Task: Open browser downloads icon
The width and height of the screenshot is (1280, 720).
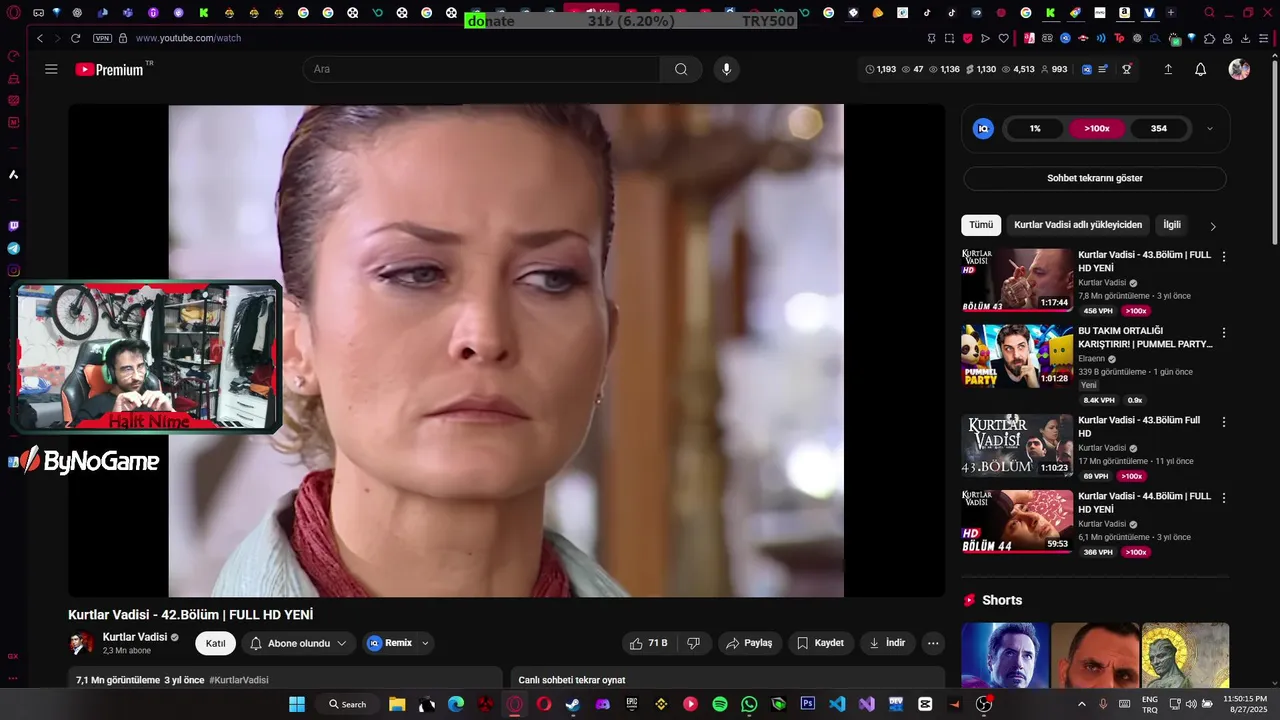Action: (x=1246, y=38)
